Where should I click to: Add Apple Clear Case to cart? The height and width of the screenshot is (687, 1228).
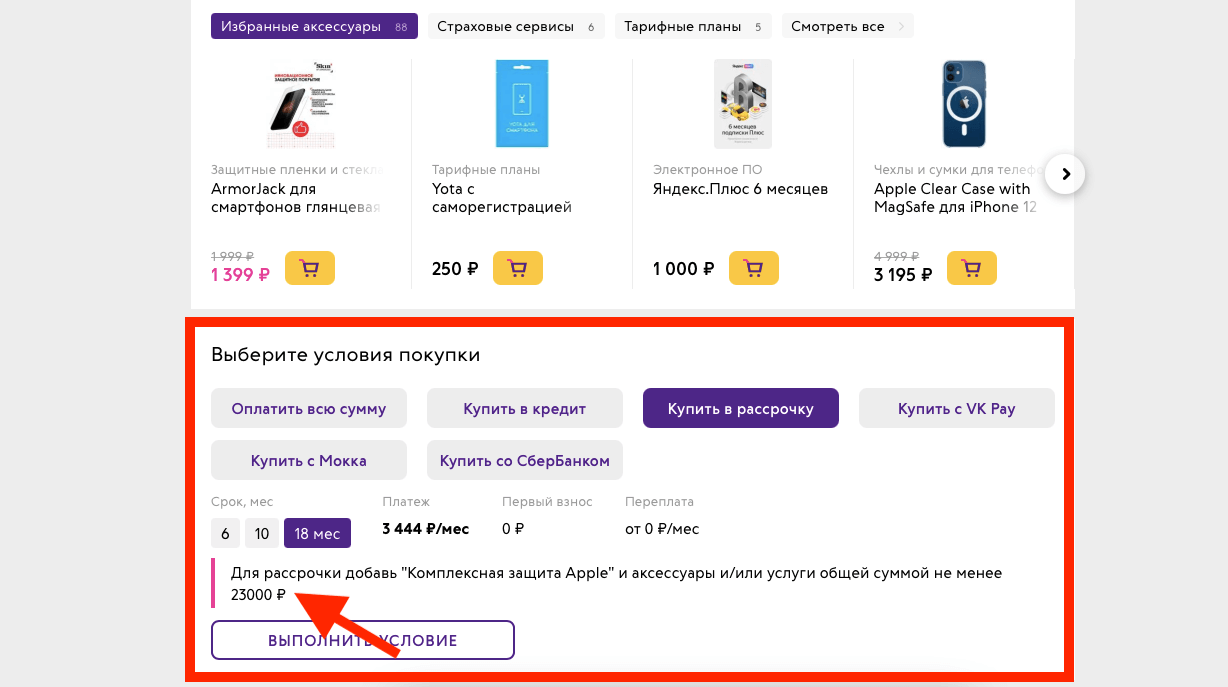971,268
